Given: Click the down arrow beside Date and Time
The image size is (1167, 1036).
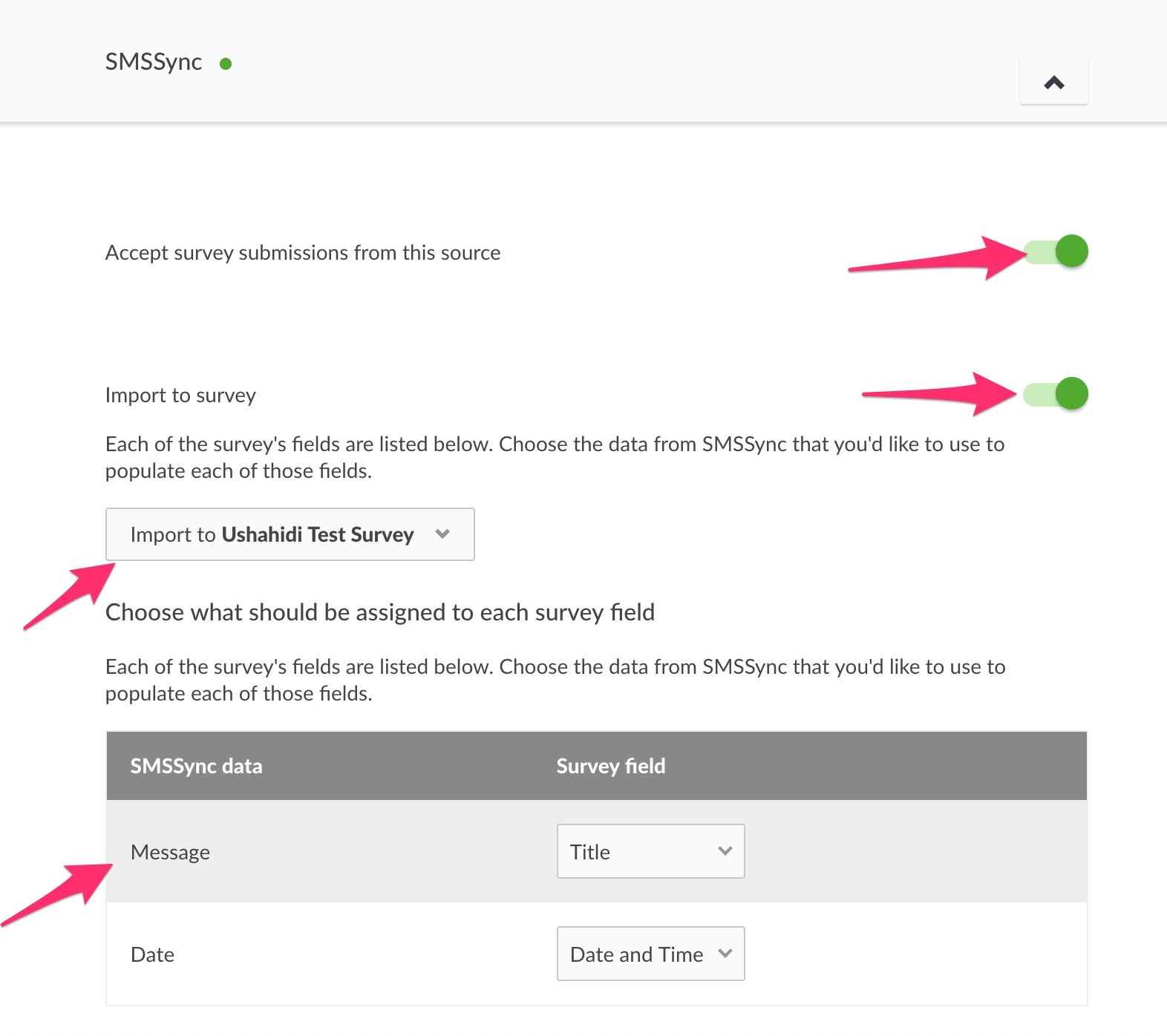Looking at the screenshot, I should point(725,954).
